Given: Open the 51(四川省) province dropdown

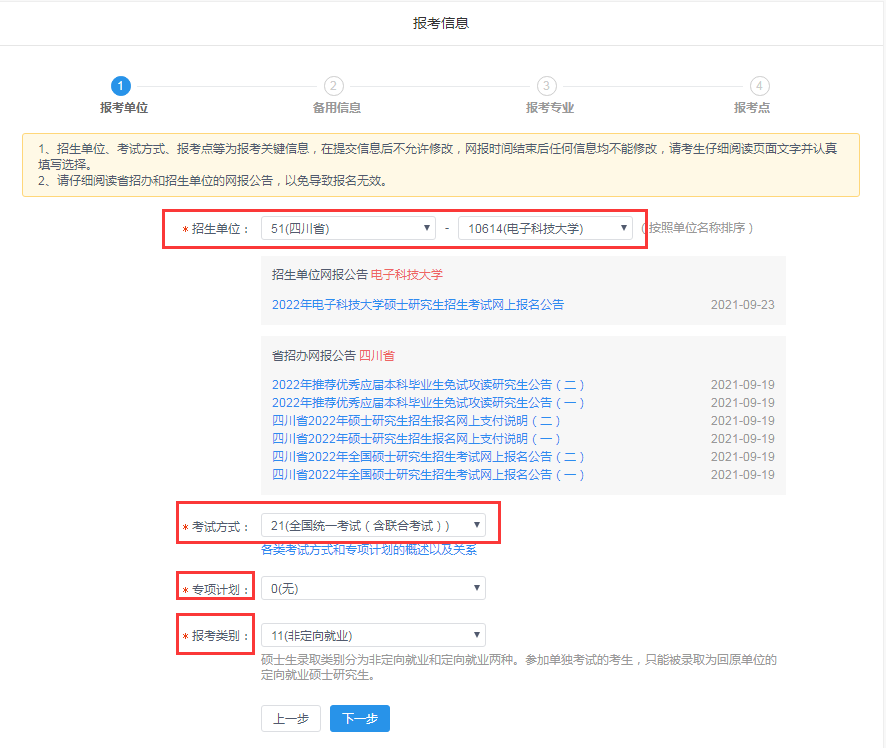Looking at the screenshot, I should 348,228.
